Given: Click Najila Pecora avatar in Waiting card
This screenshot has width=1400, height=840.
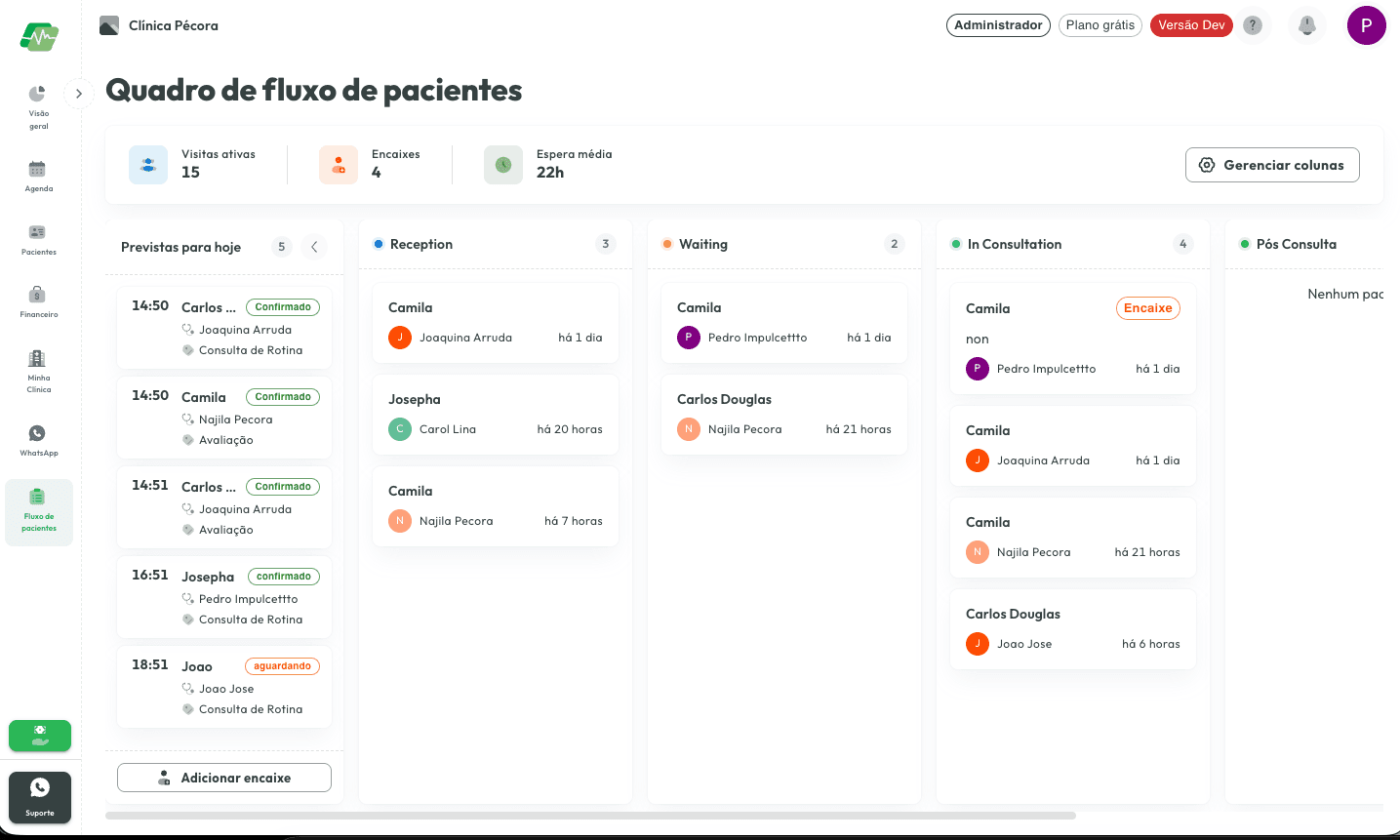Looking at the screenshot, I should 689,429.
